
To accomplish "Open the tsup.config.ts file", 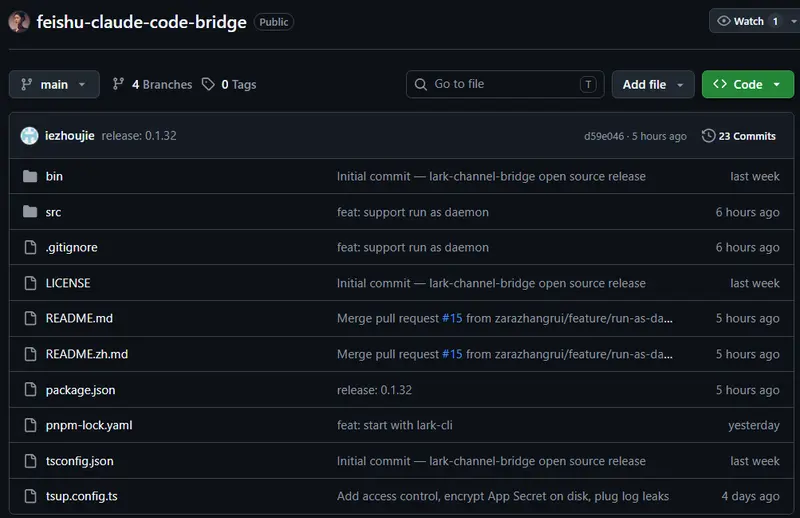I will (82, 496).
